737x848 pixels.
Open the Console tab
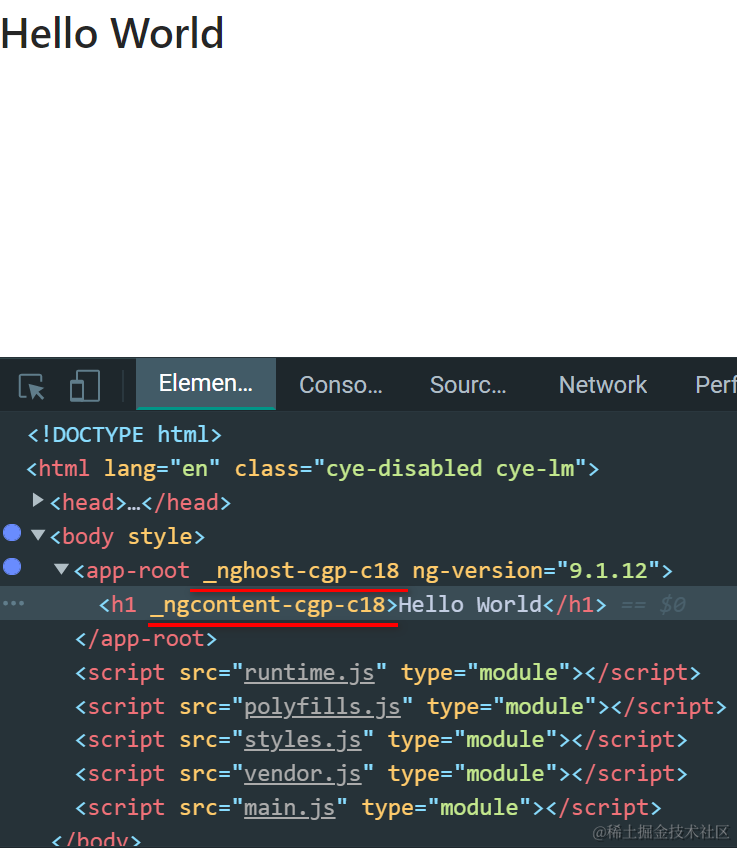click(x=341, y=385)
